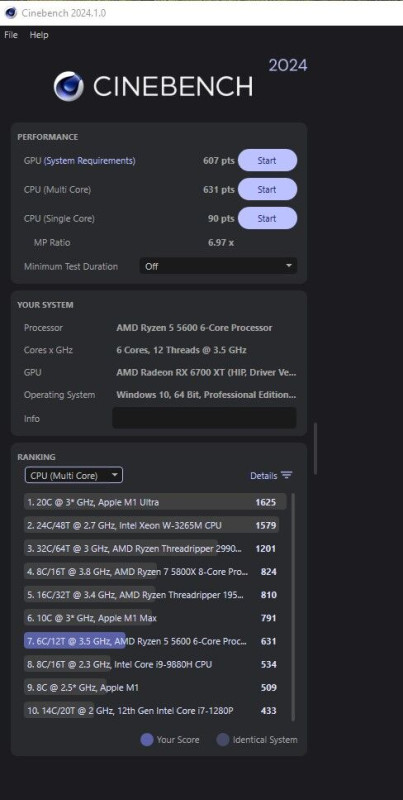Screen dimensions: 403x800
Task: Click the Your Score legend dot
Action: pos(147,739)
